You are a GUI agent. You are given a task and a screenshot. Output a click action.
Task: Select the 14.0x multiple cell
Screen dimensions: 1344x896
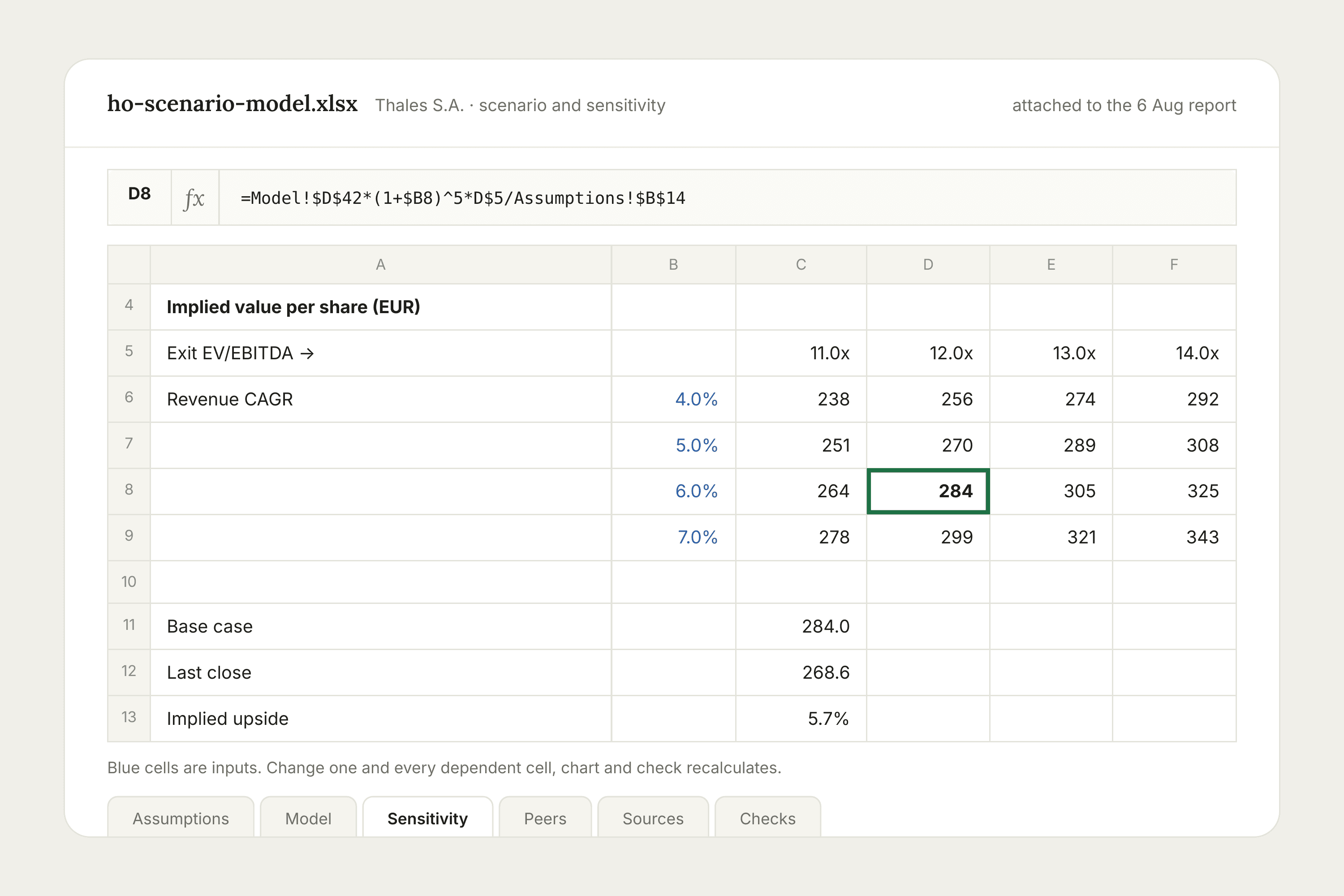[1174, 353]
